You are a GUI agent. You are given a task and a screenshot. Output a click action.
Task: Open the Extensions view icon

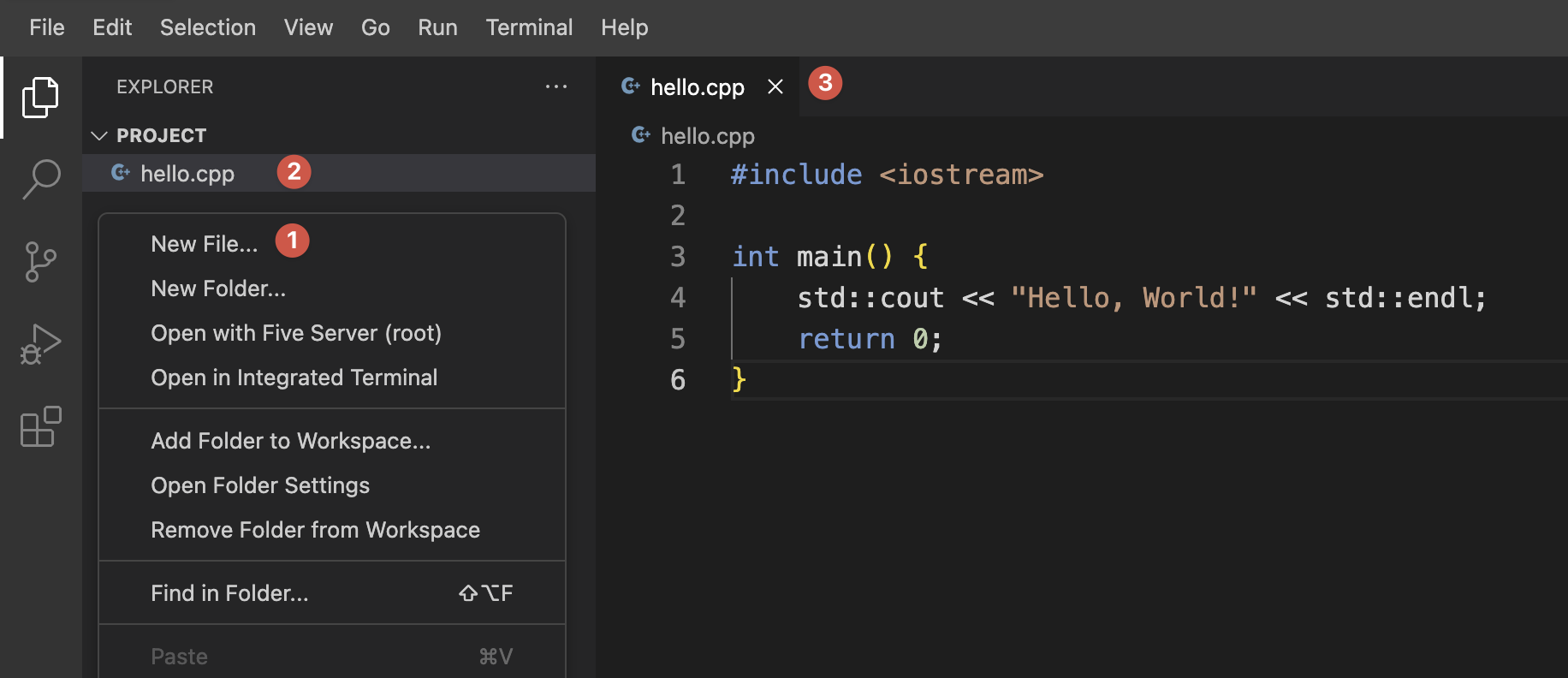pyautogui.click(x=40, y=426)
